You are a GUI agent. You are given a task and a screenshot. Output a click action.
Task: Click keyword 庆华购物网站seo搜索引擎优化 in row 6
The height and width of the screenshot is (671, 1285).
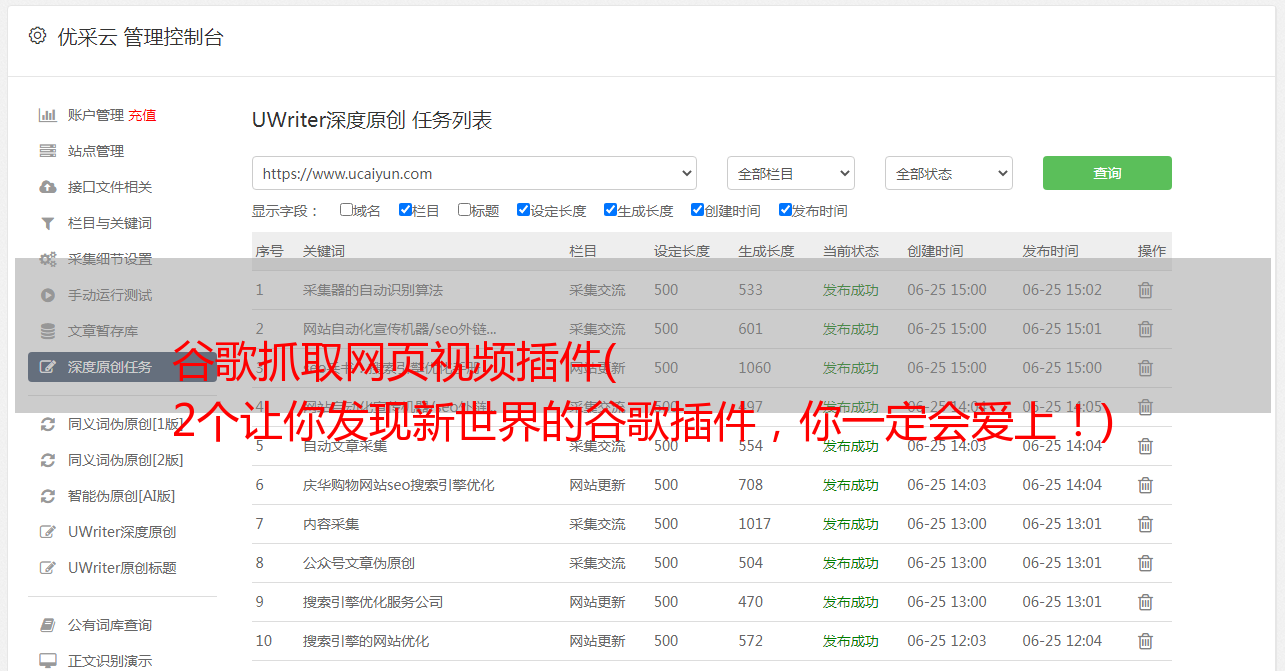(398, 485)
